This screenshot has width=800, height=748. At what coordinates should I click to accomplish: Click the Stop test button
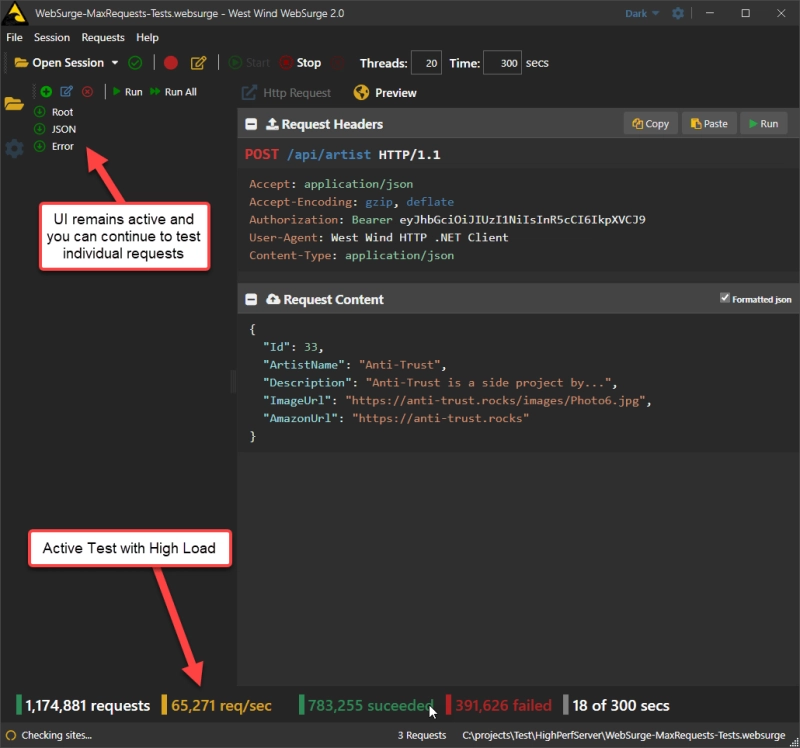[300, 63]
